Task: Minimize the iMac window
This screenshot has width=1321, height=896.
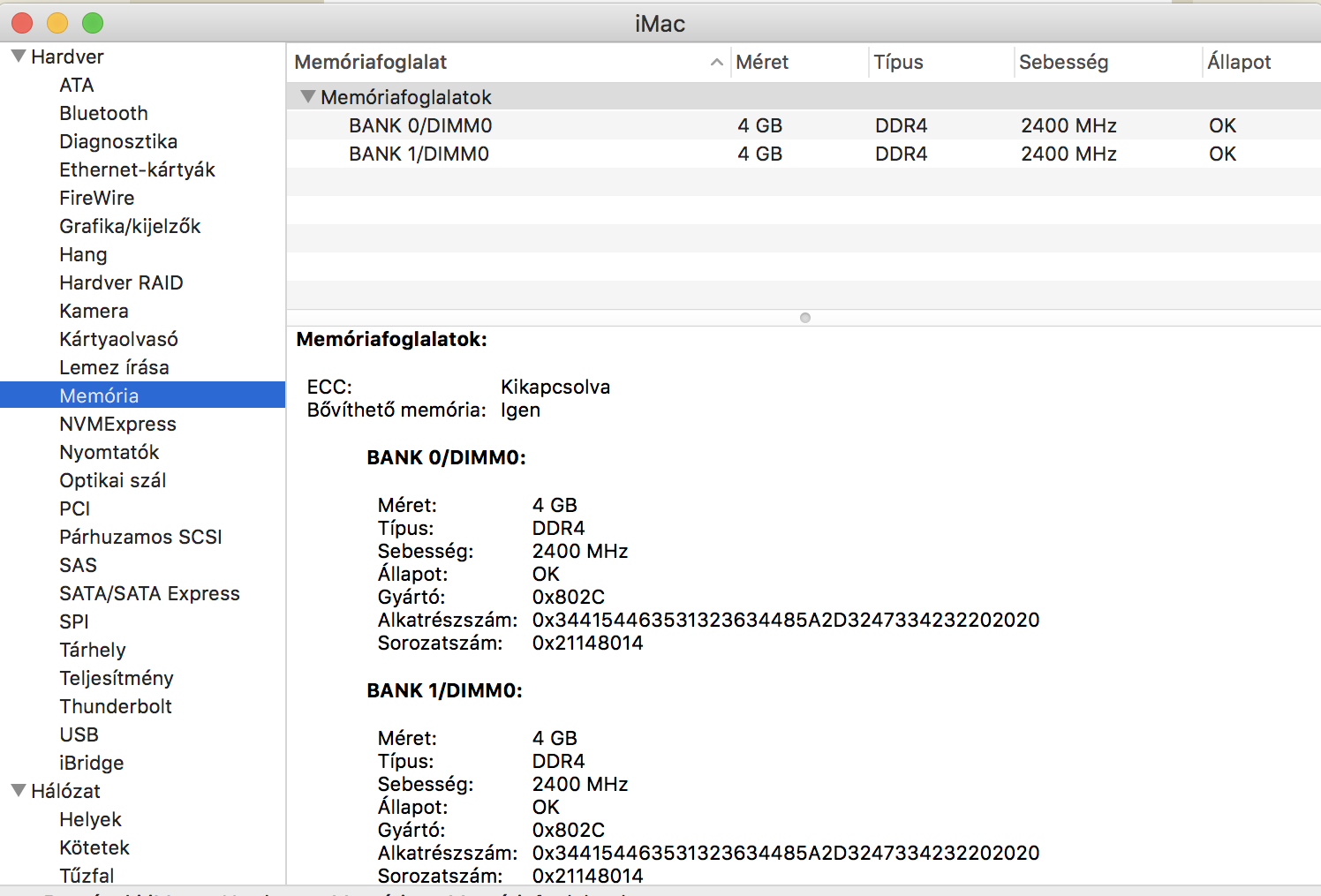Action: pos(57,23)
